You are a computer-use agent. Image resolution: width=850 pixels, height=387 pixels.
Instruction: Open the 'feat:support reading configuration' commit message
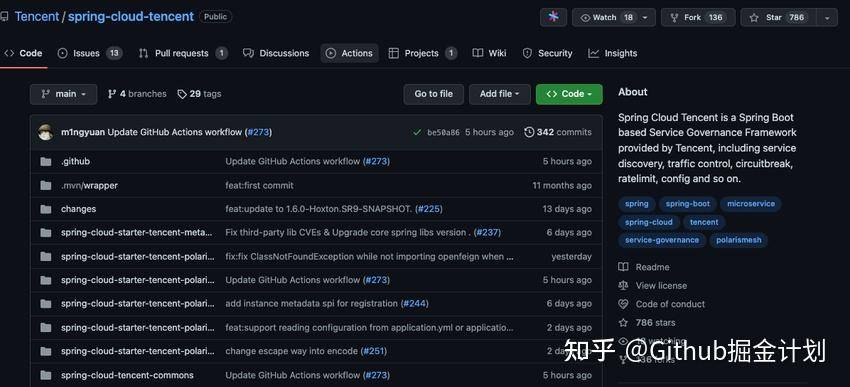(370, 327)
